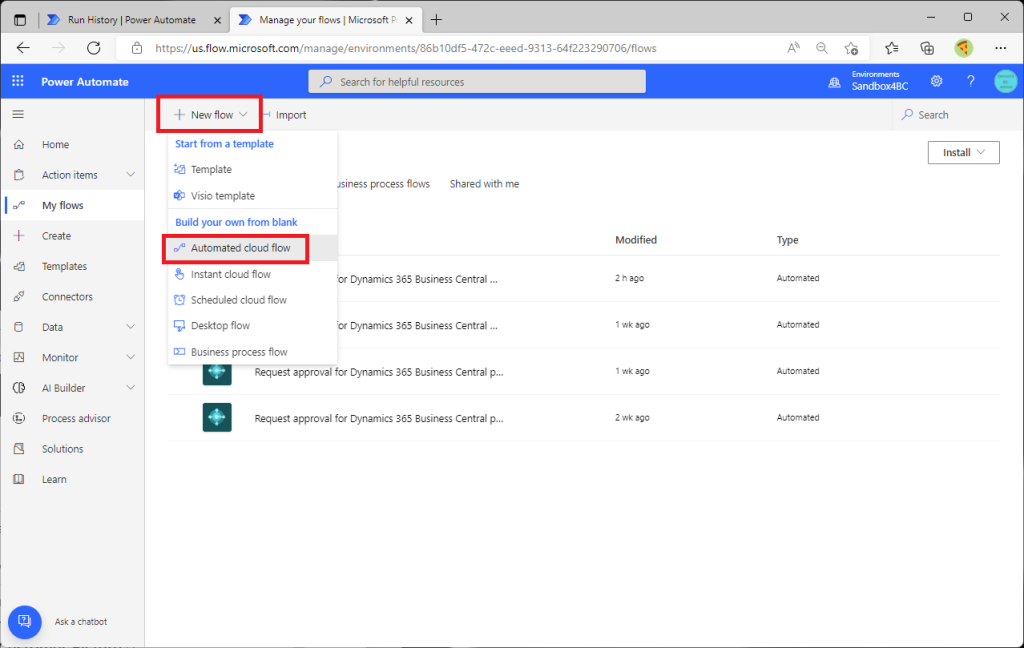Click the Templates icon in sidebar
Screen dimensions: 1024x648
click(x=19, y=267)
